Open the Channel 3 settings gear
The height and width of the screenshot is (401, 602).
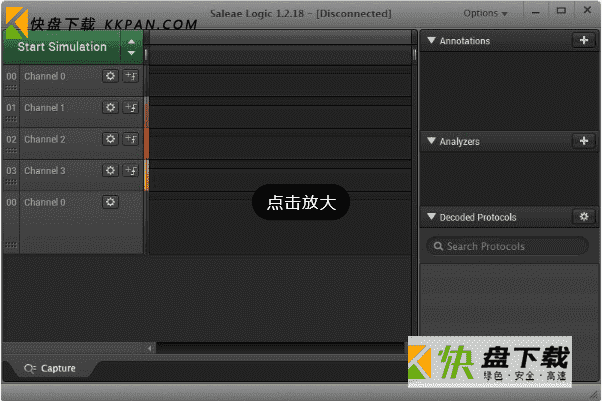pyautogui.click(x=110, y=170)
